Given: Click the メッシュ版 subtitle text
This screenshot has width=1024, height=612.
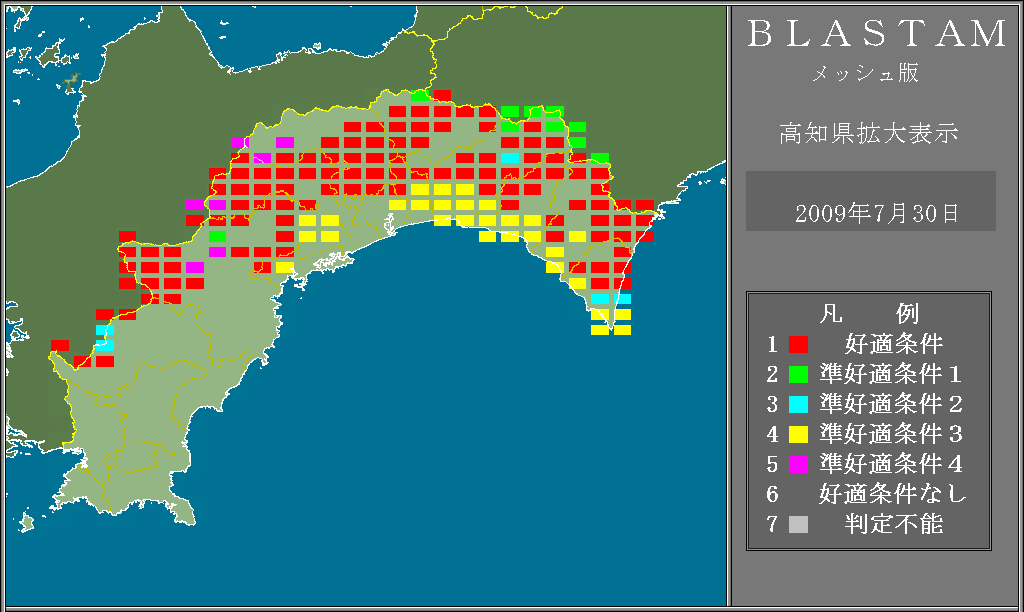Looking at the screenshot, I should tap(865, 72).
